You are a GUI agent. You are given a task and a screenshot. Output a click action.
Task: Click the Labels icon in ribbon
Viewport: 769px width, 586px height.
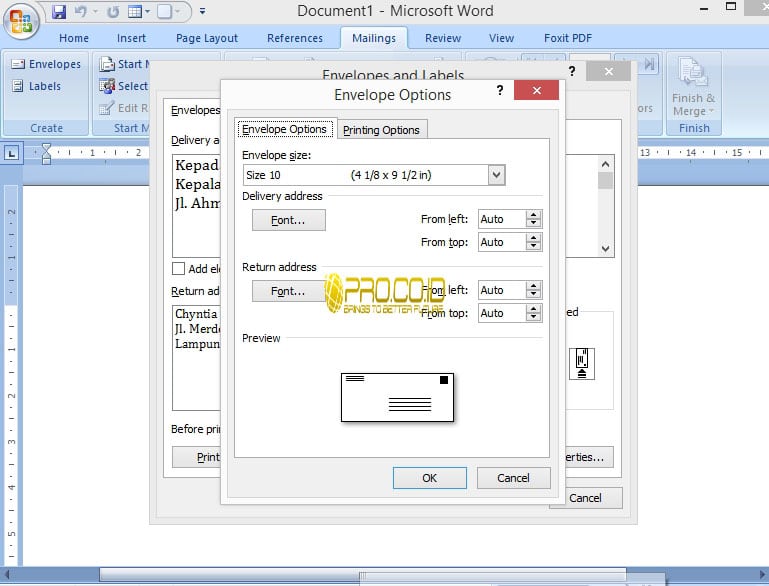(18, 86)
